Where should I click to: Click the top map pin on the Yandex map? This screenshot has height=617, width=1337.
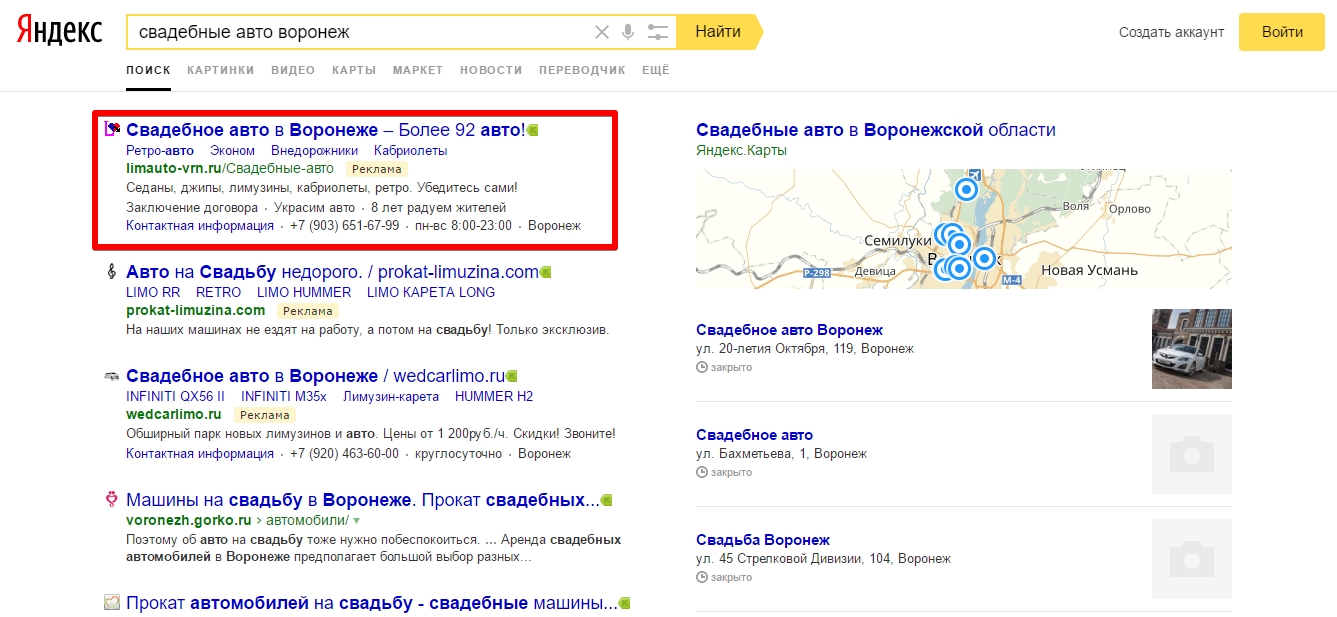[x=966, y=189]
